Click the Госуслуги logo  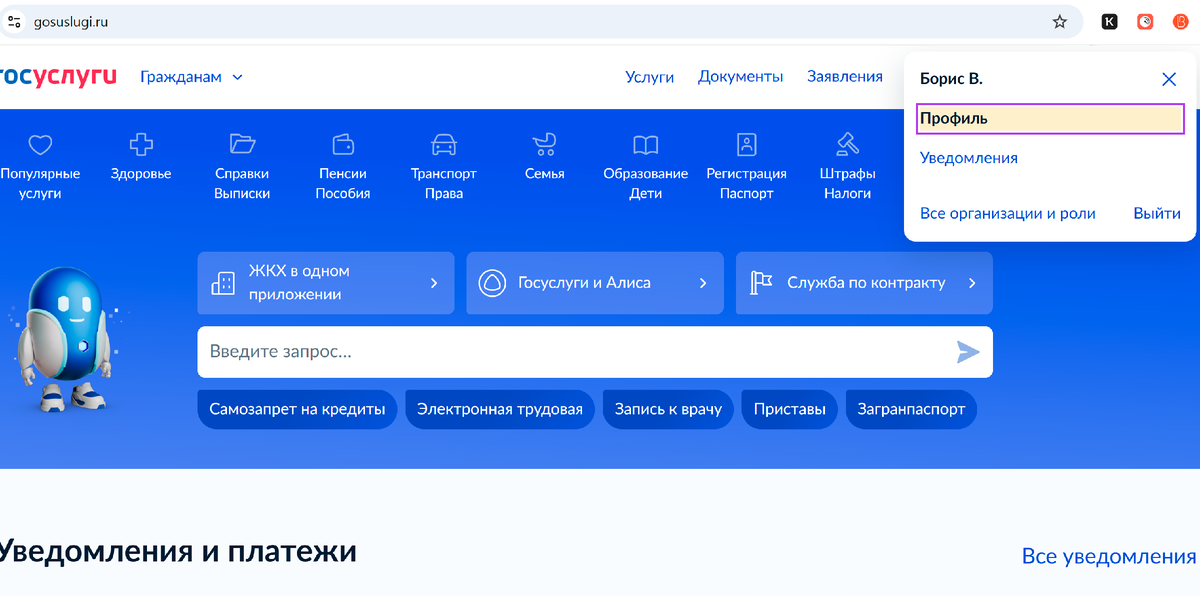pyautogui.click(x=58, y=76)
